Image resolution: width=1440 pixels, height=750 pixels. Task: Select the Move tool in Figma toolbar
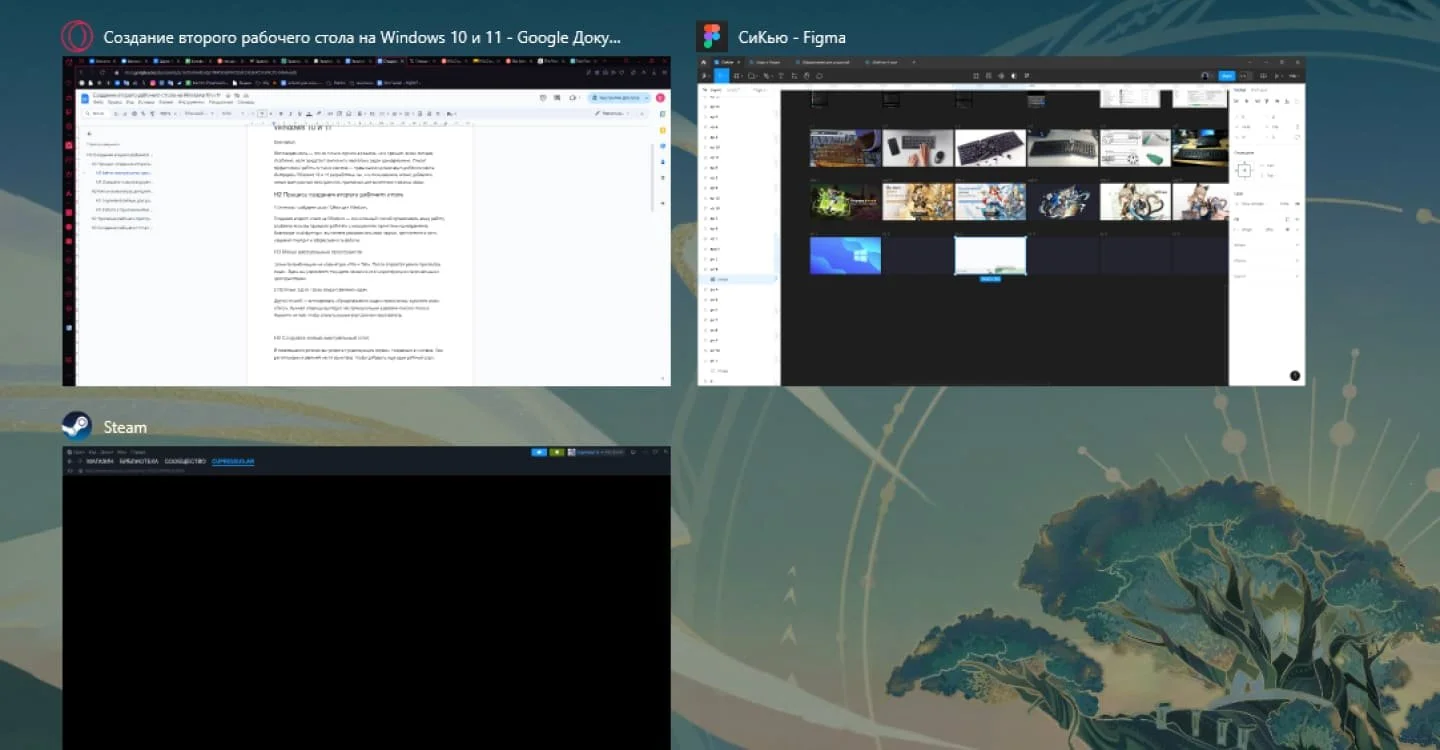coord(721,75)
